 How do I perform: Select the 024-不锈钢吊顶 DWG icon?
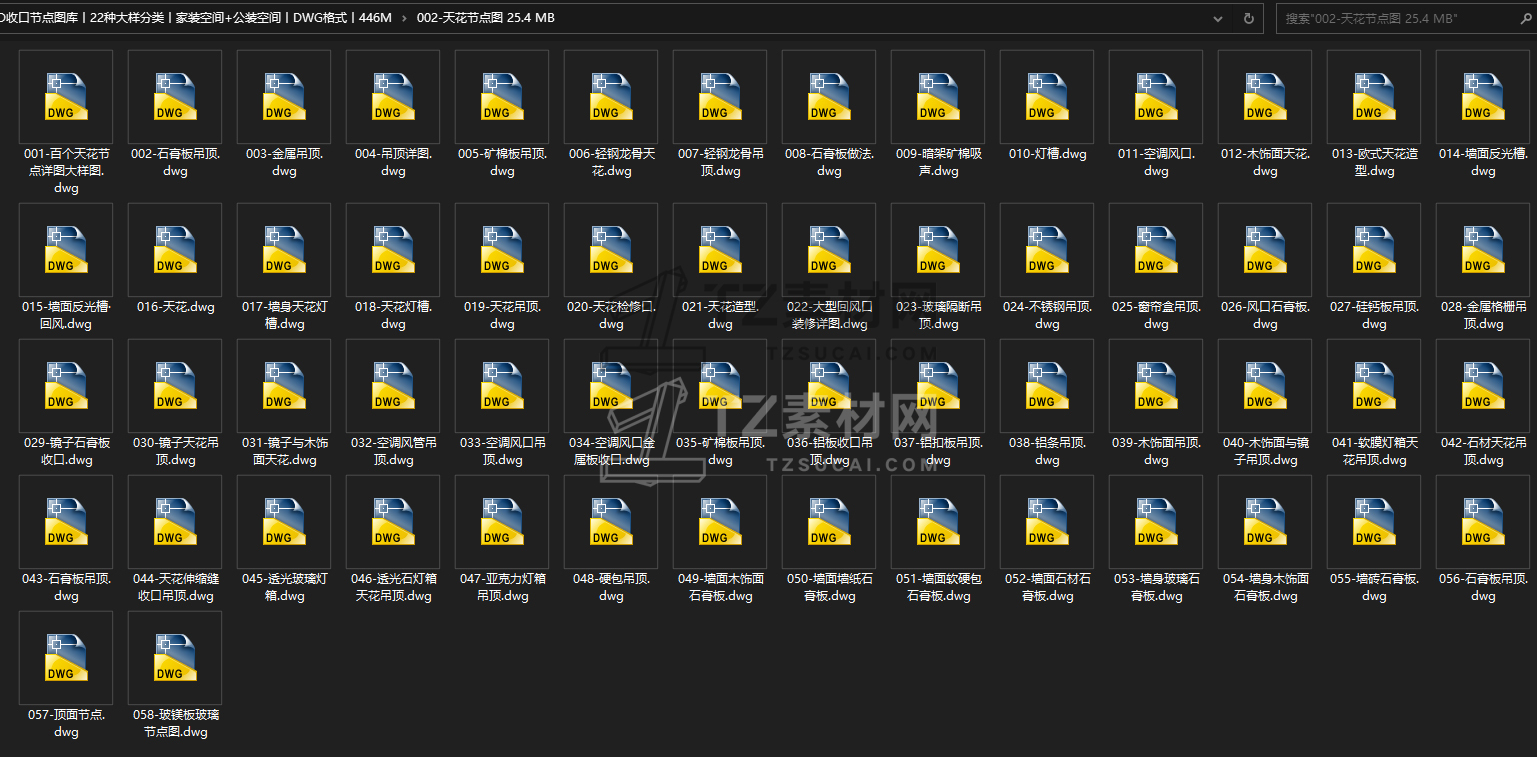1047,250
